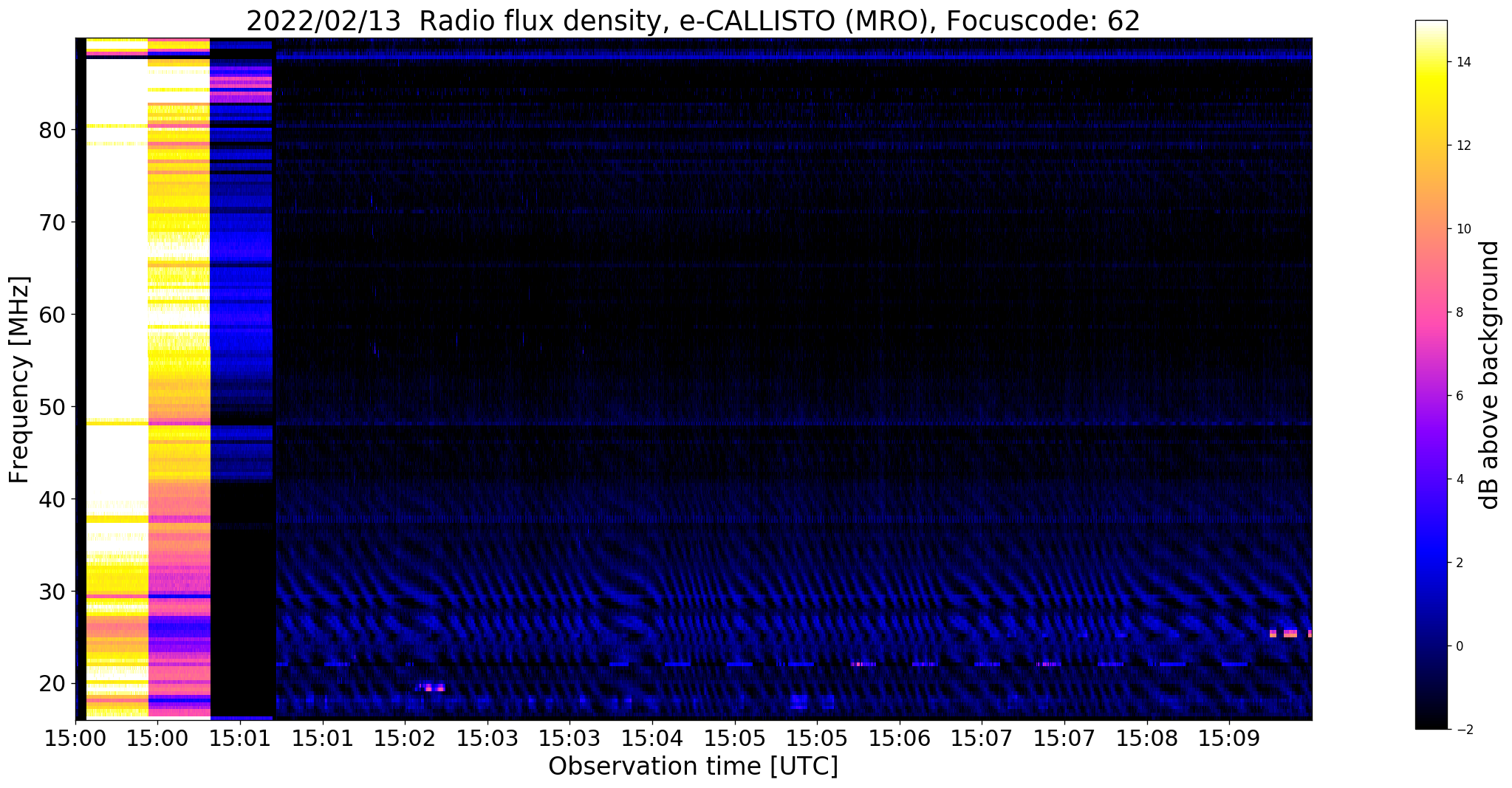Click the colorbar gradient strip
1512x788 pixels.
1431,374
